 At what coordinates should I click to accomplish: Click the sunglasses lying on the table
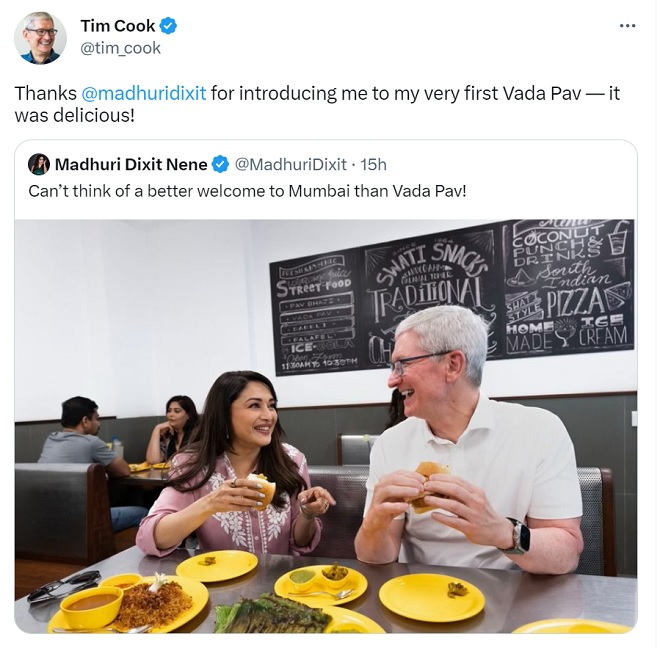click(64, 585)
